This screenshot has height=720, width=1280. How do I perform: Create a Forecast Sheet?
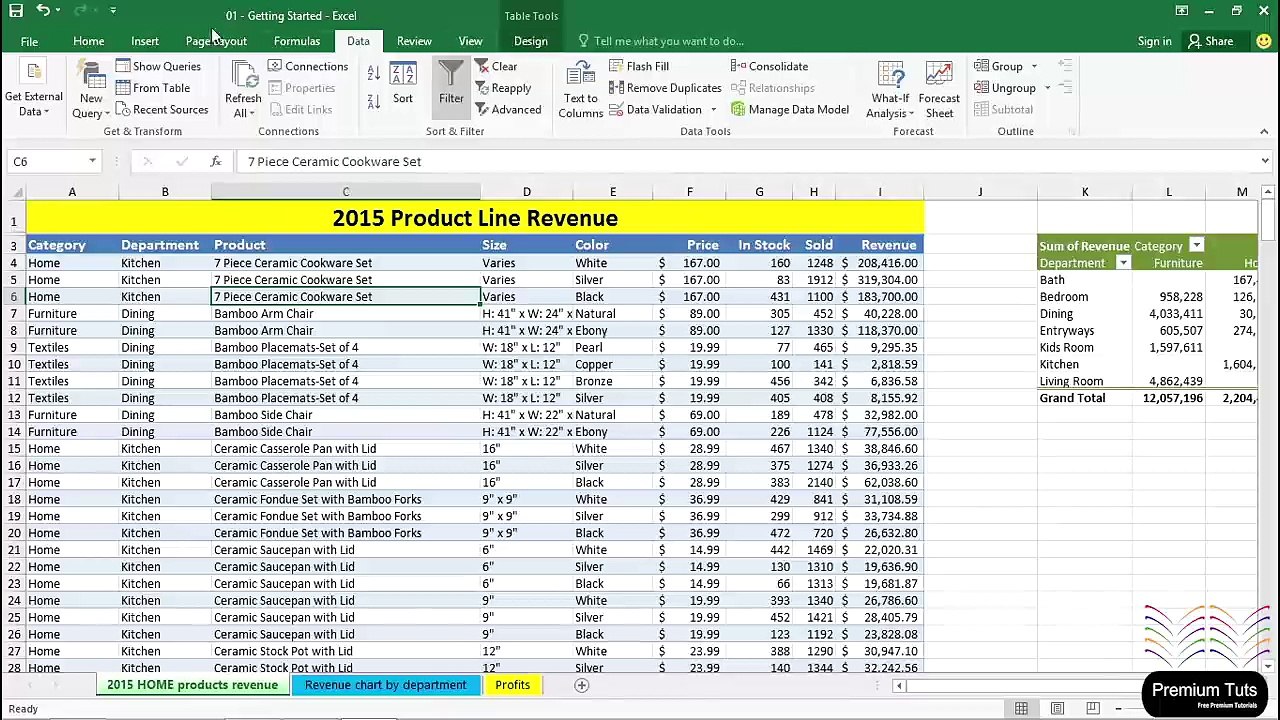pos(939,89)
